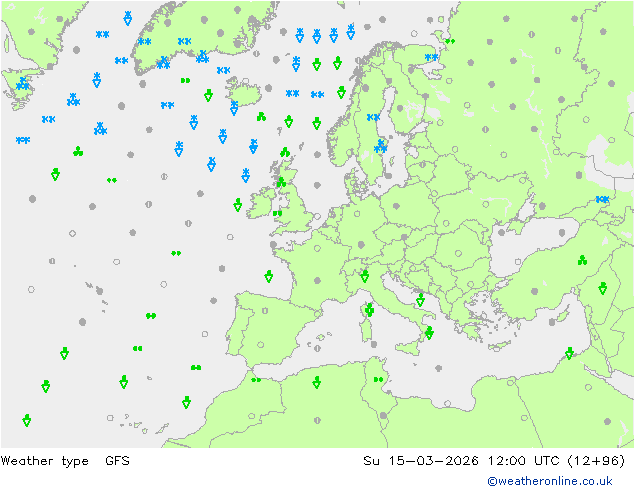
Task: Click the half-filled circle over northern Spain
Action: 265,310
